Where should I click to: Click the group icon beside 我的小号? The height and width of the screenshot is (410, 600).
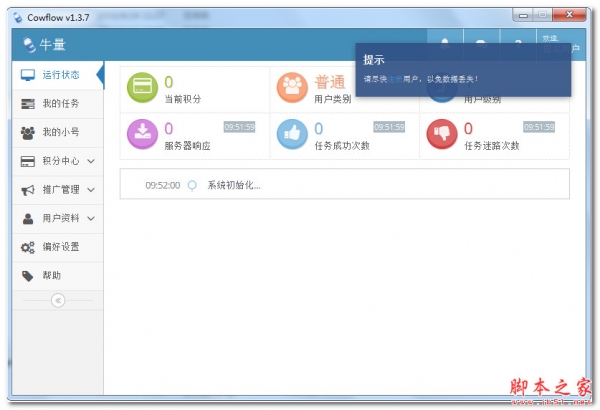click(28, 133)
